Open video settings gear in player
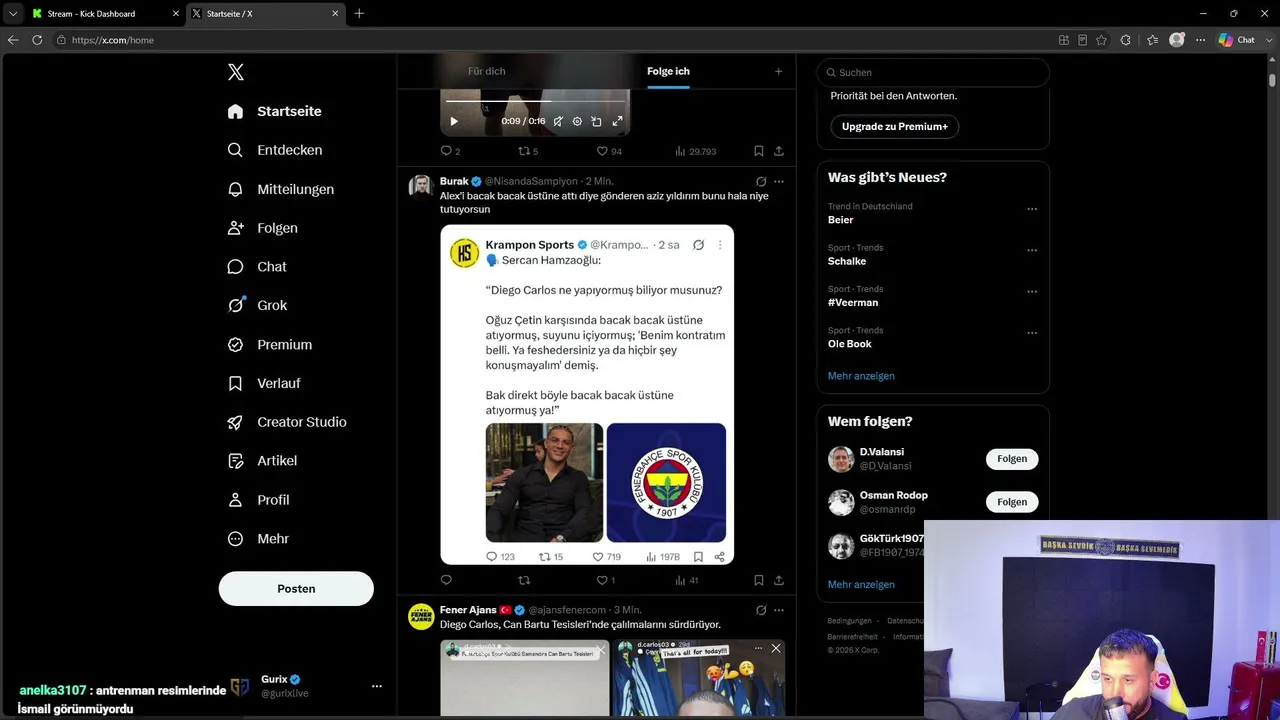Viewport: 1280px width, 720px height. click(x=577, y=121)
